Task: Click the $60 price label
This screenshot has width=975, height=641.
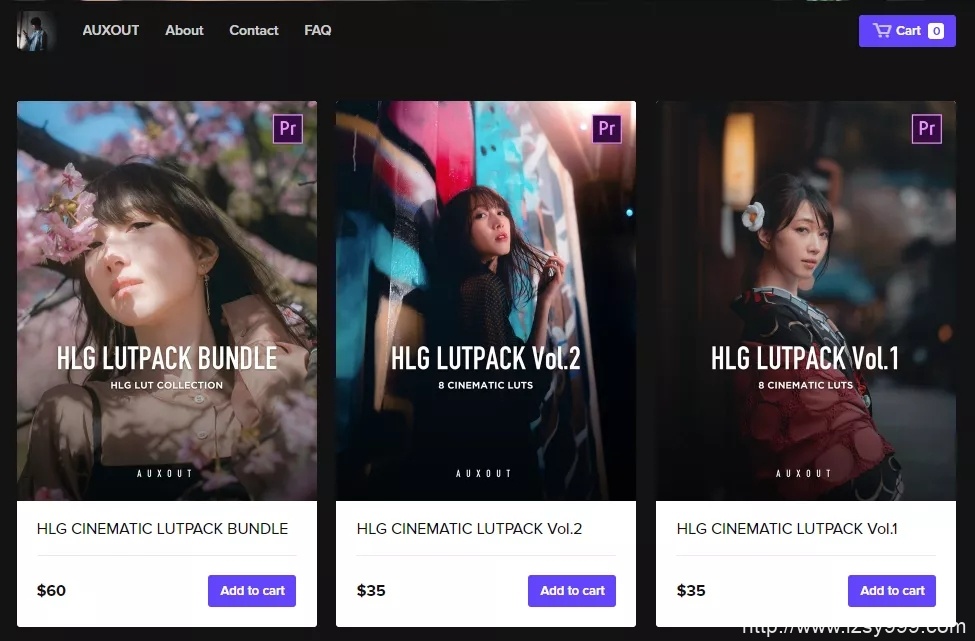Action: tap(51, 591)
